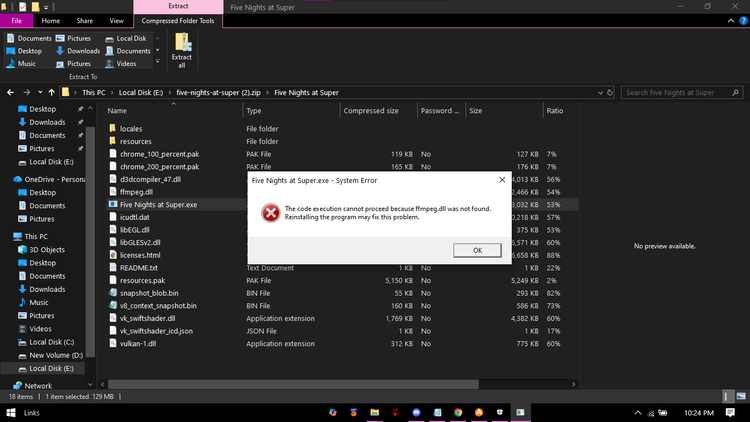Open OneDrive - Personal in navigation pane

pos(49,179)
